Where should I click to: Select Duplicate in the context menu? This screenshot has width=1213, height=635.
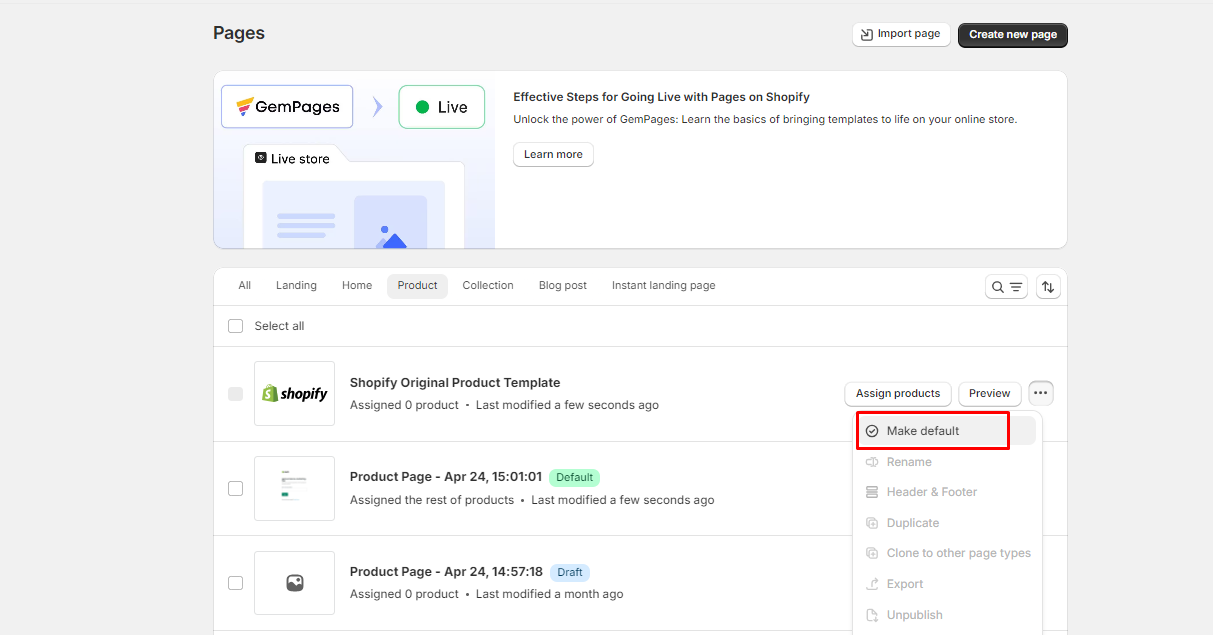912,522
